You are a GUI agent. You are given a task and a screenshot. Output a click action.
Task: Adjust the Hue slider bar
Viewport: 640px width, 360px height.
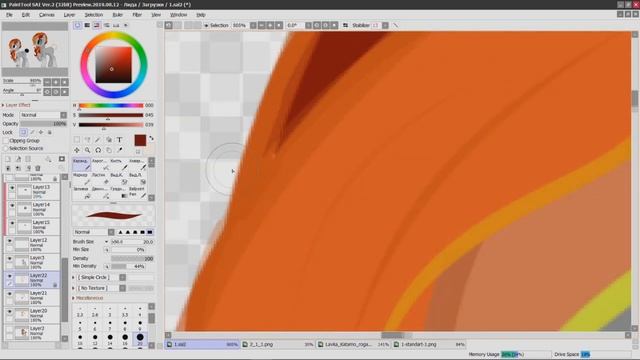111,105
